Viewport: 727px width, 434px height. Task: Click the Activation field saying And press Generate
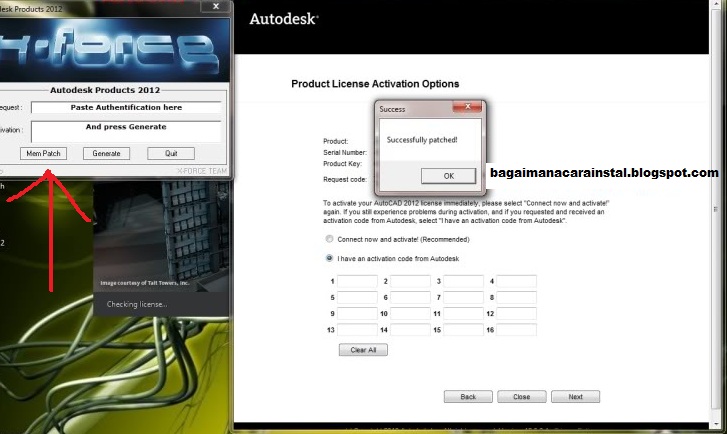coord(126,132)
